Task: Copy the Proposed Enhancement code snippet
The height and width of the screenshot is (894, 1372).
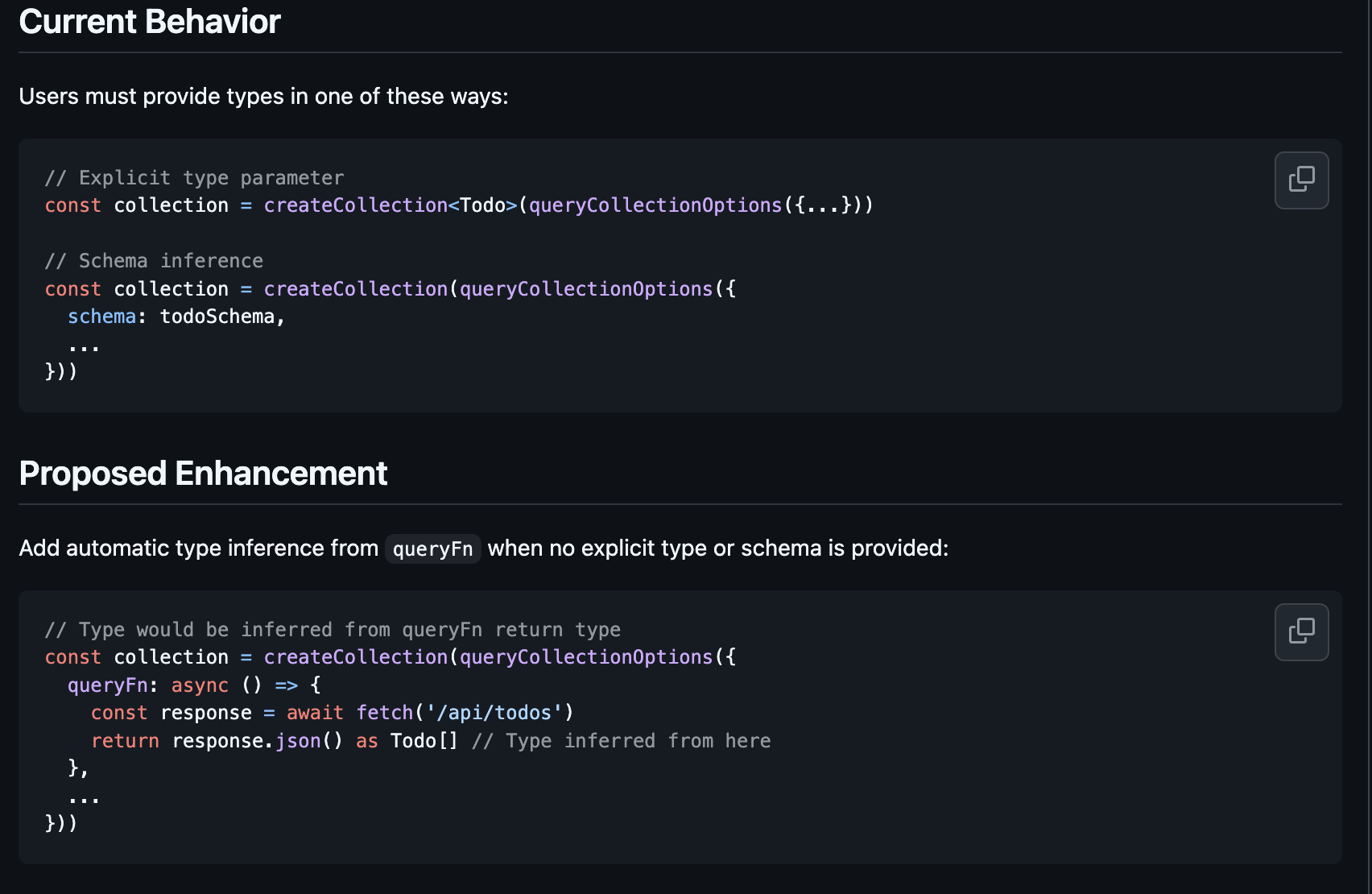Action: tap(1301, 631)
